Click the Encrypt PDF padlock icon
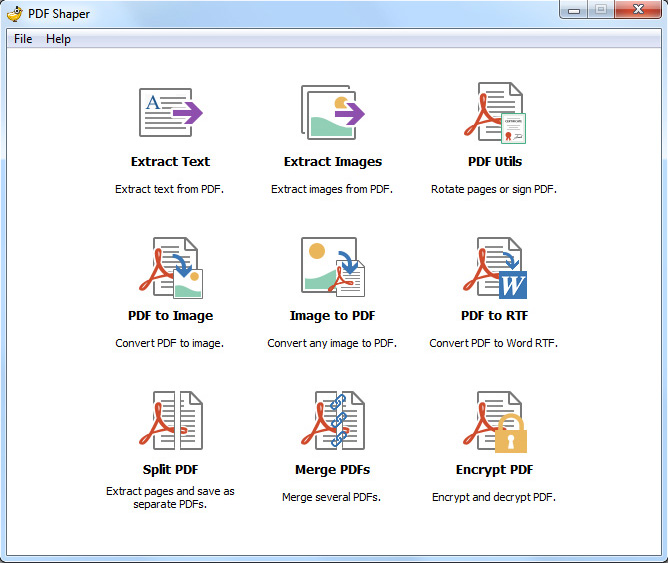Viewport: 668px width, 563px height. [494, 421]
